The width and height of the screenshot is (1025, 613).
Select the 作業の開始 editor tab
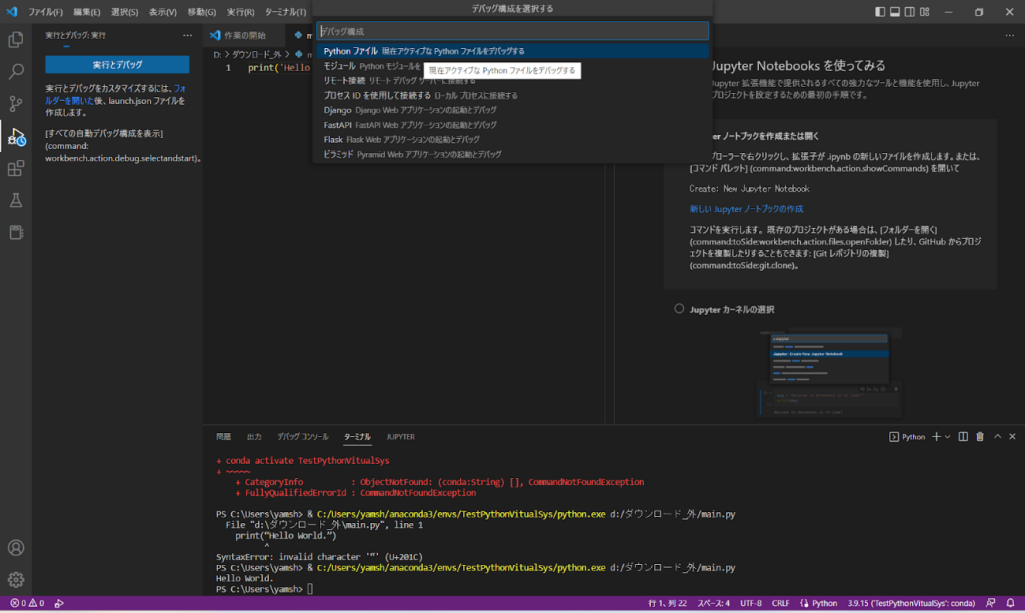point(244,35)
